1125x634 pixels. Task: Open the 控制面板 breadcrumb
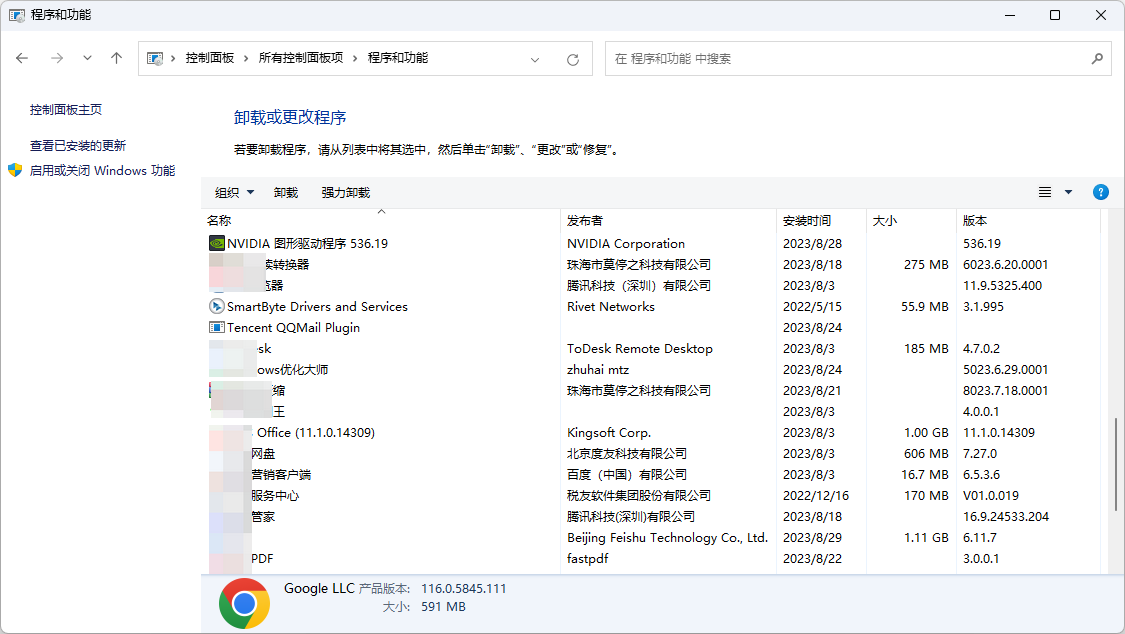tap(210, 58)
